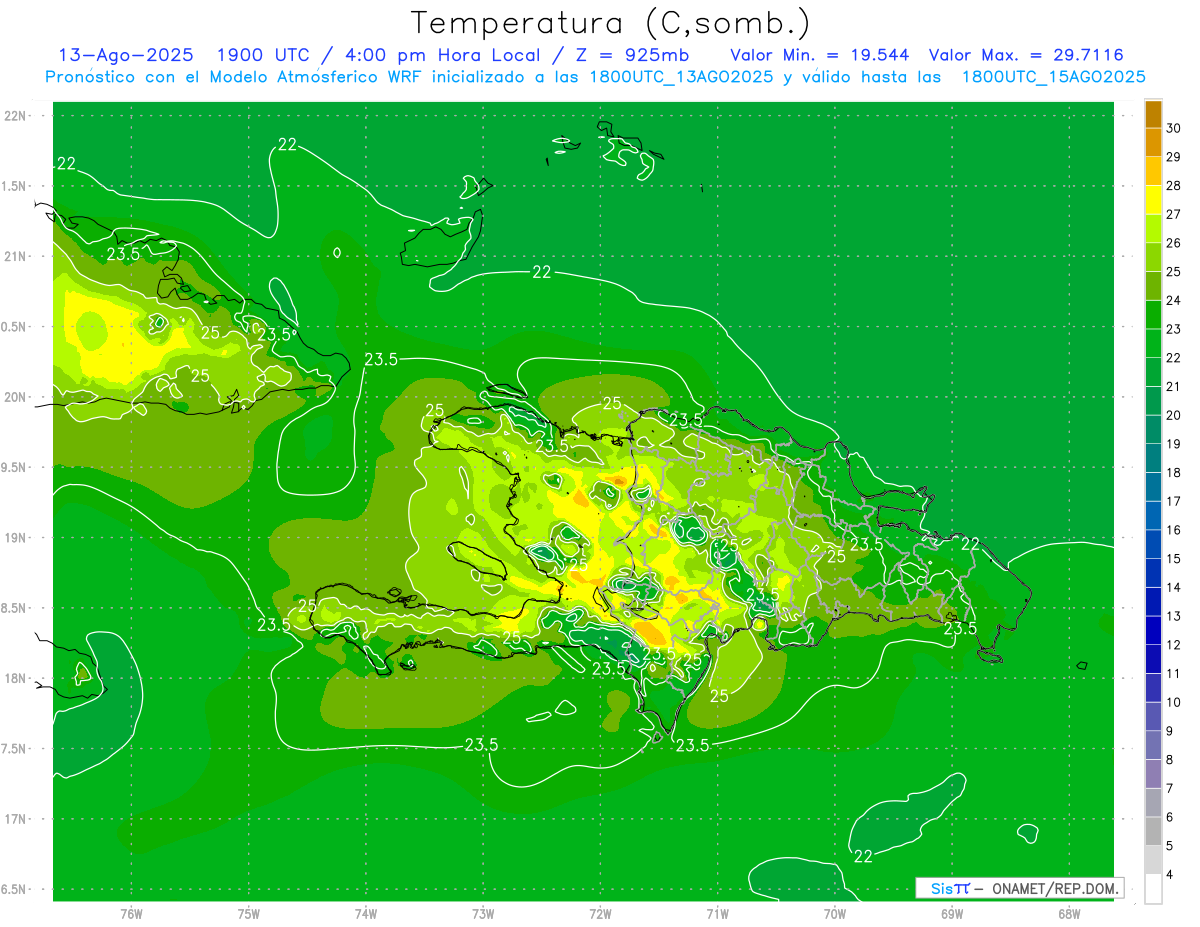Click the color bar label "30"

[x=1174, y=128]
